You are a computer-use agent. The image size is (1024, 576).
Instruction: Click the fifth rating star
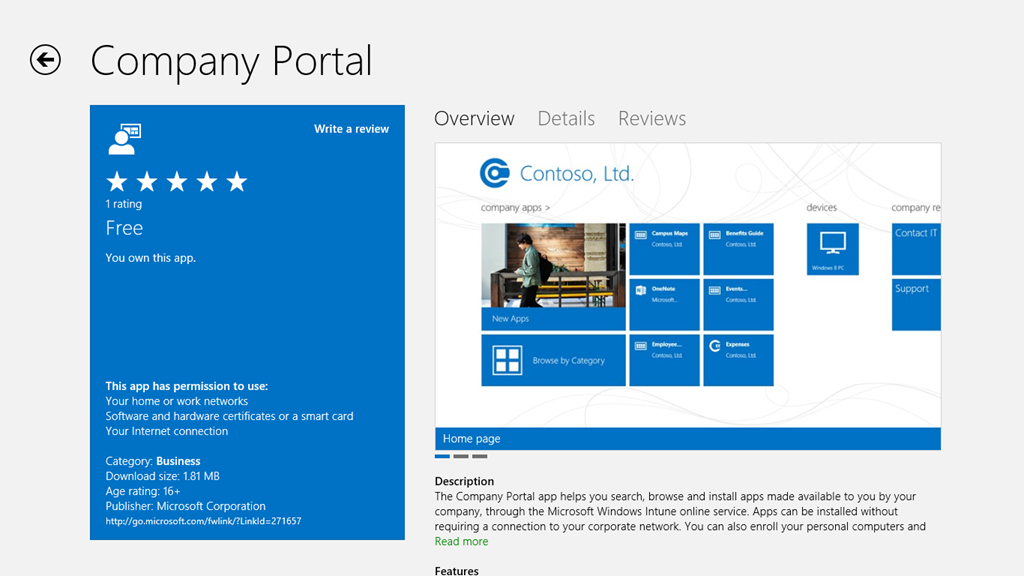(x=236, y=181)
